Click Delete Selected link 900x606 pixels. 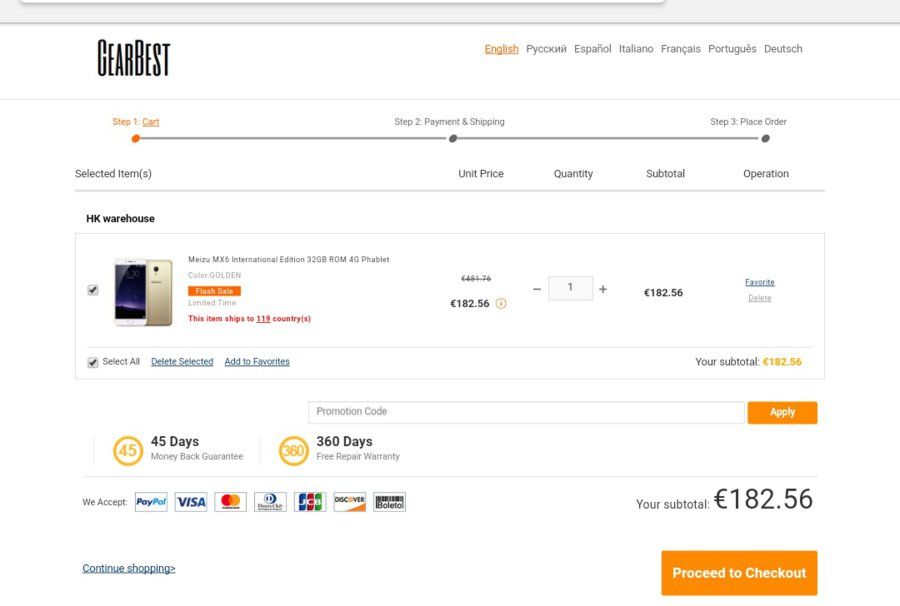coord(182,362)
